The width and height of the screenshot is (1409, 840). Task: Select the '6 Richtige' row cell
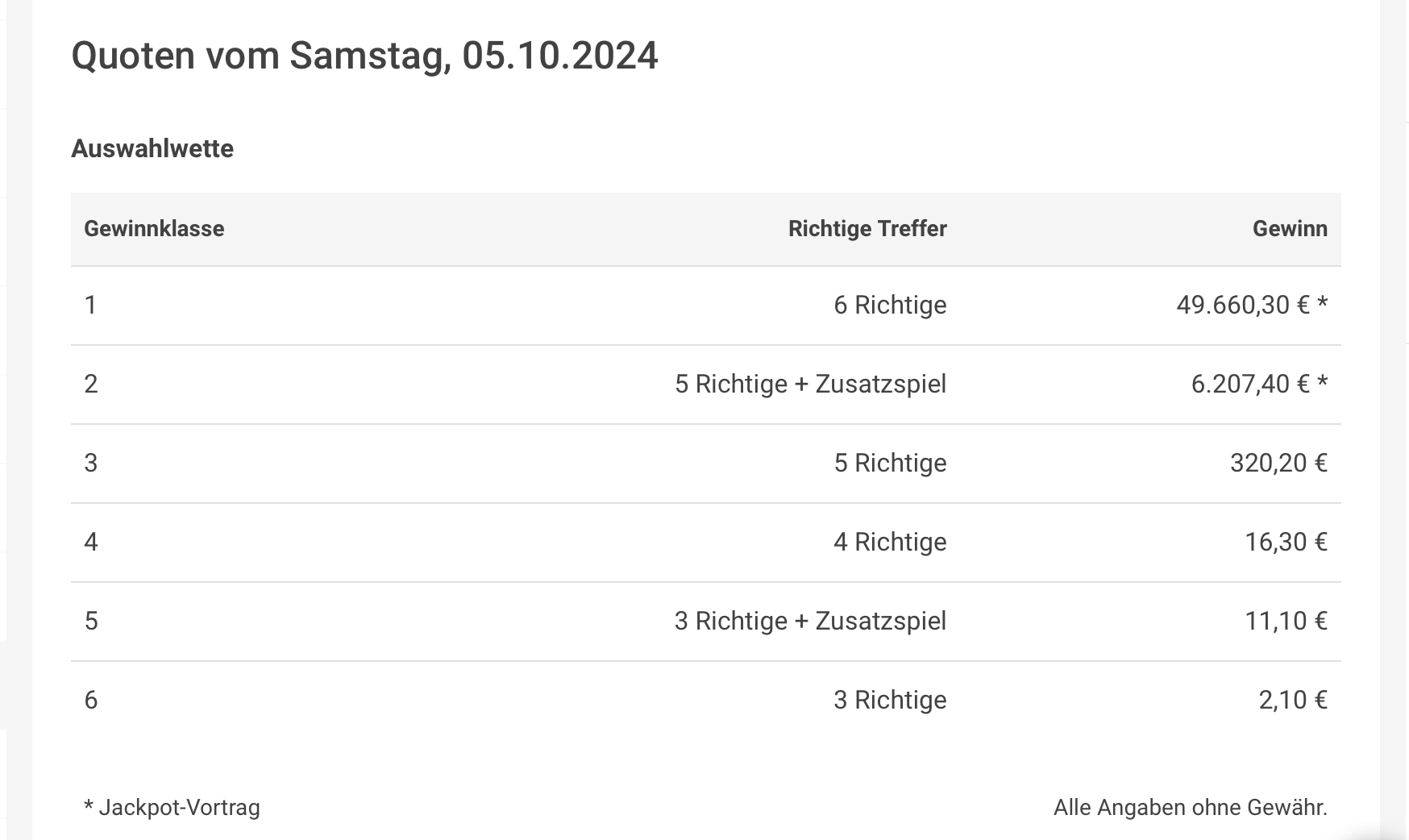tap(890, 306)
